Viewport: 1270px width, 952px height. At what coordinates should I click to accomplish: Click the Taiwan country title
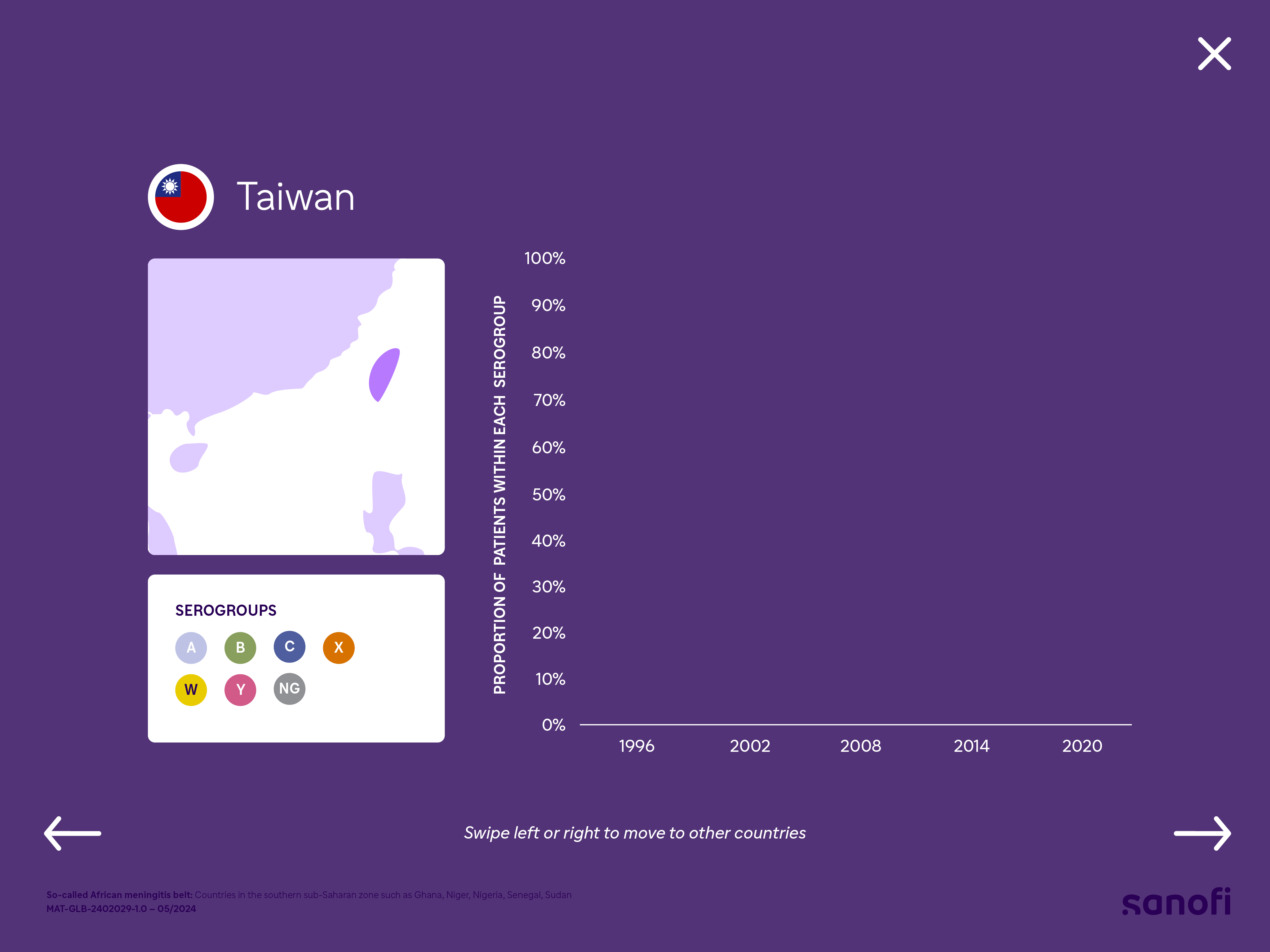(x=296, y=197)
